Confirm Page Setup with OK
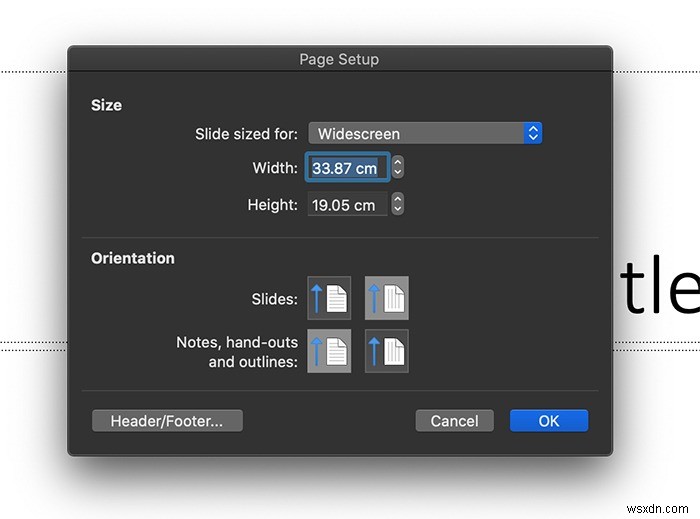The width and height of the screenshot is (700, 519). 549,421
